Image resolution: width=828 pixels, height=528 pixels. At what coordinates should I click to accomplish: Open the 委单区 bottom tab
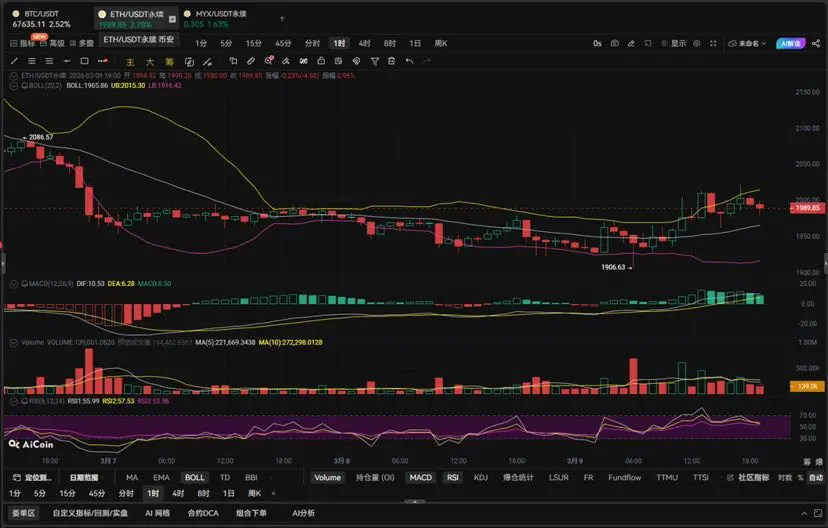pos(23,513)
